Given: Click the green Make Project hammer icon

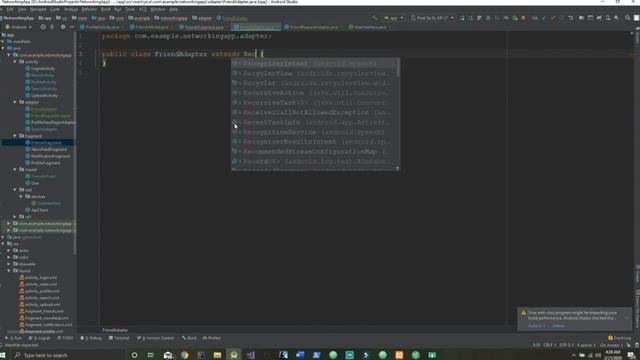Looking at the screenshot, I should [x=375, y=18].
